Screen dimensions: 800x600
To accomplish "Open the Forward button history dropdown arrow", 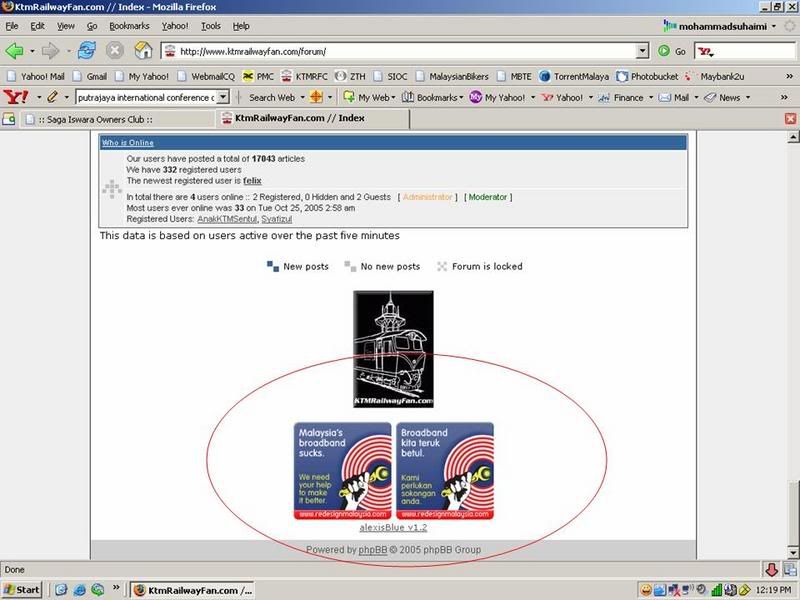I will (x=68, y=51).
